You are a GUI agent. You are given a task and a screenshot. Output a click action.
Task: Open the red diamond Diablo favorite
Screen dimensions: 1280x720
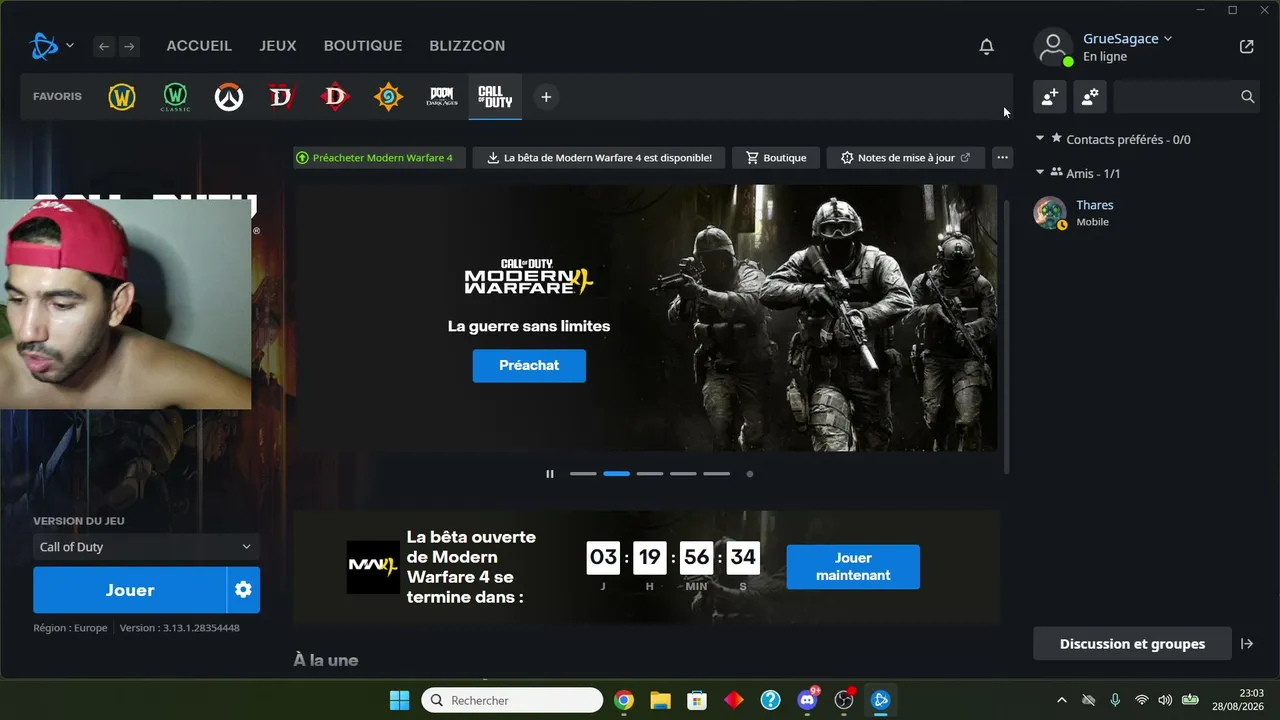tap(335, 97)
